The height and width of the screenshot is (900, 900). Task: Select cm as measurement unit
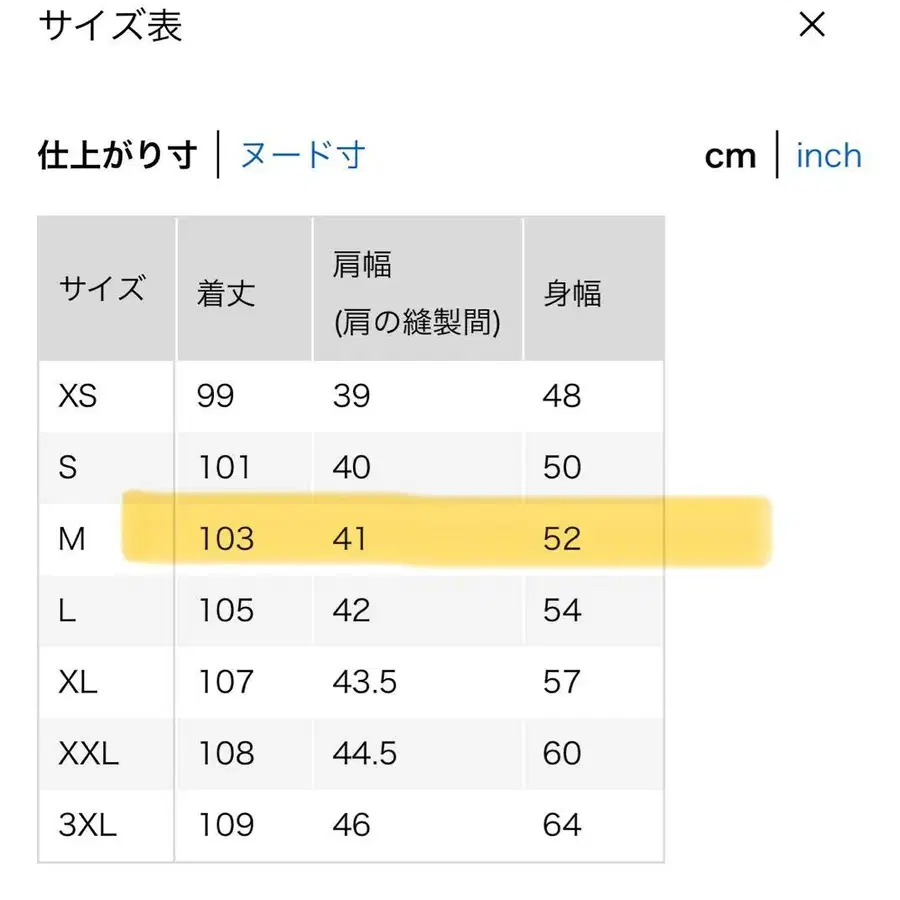pos(729,155)
